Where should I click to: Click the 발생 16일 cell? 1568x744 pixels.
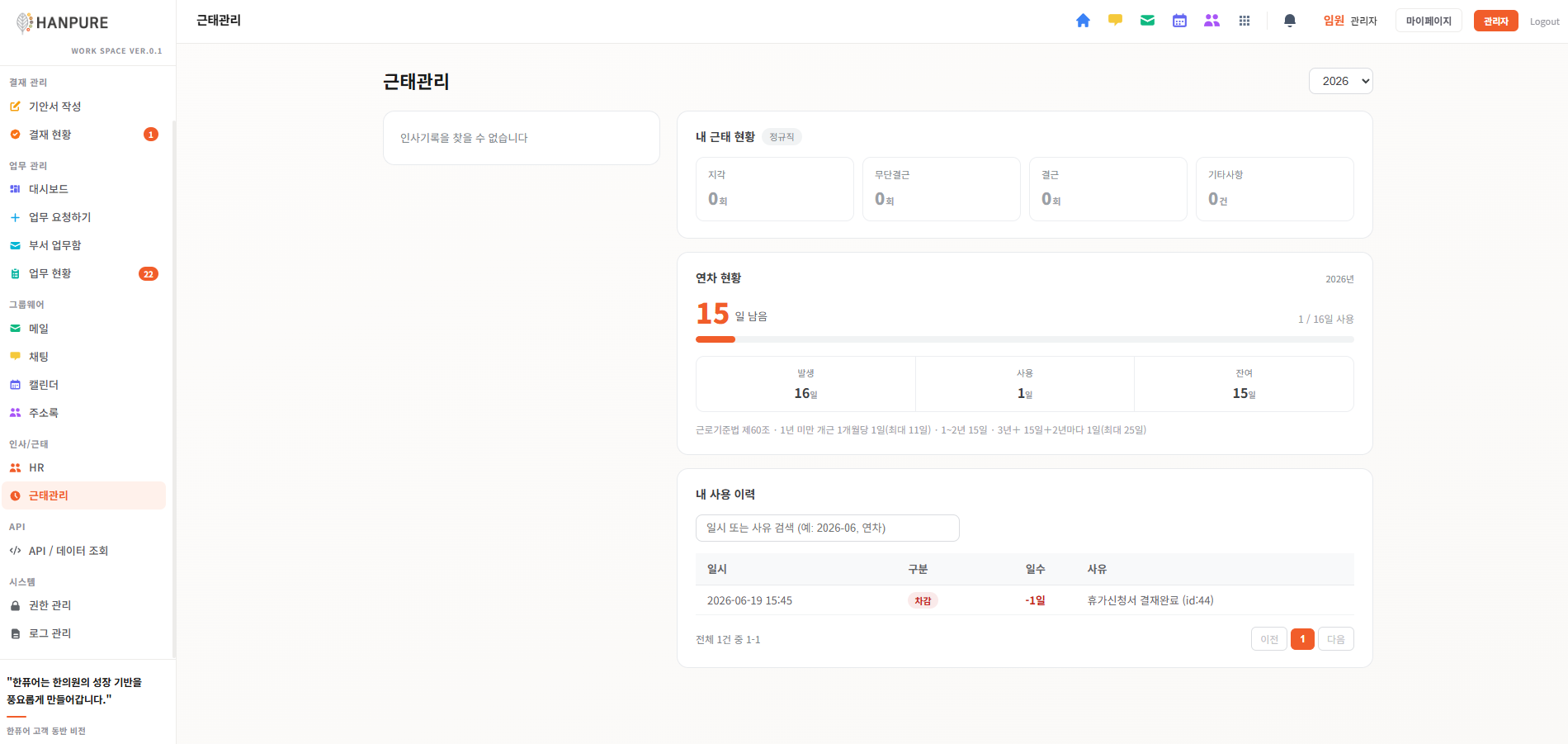pos(805,384)
